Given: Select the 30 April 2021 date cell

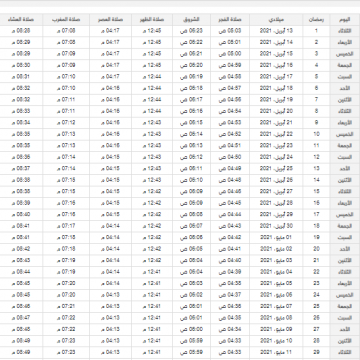Looking at the screenshot, I should click(276, 226).
